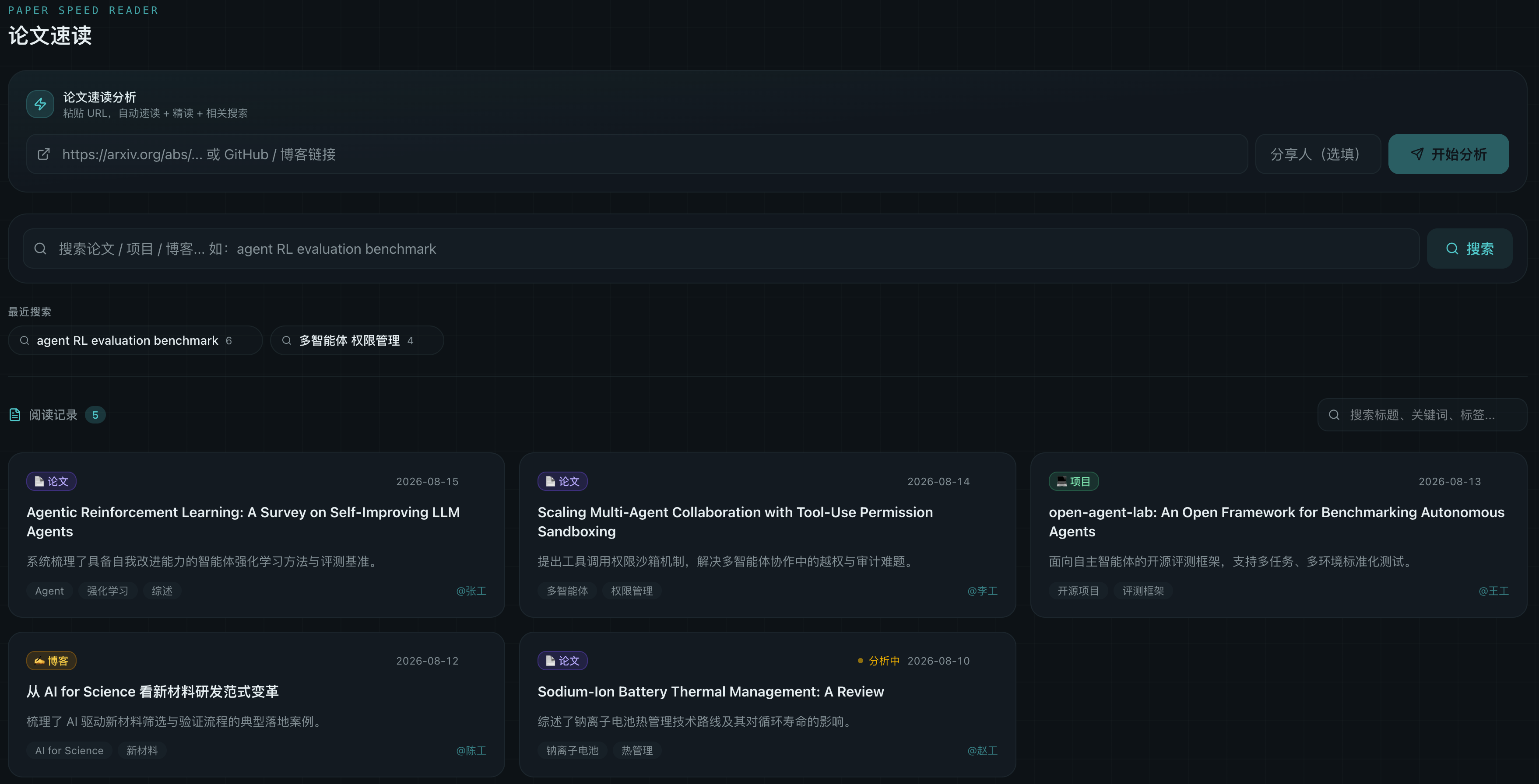
Task: Click the document icon next to 阅读记录
Action: coord(15,415)
